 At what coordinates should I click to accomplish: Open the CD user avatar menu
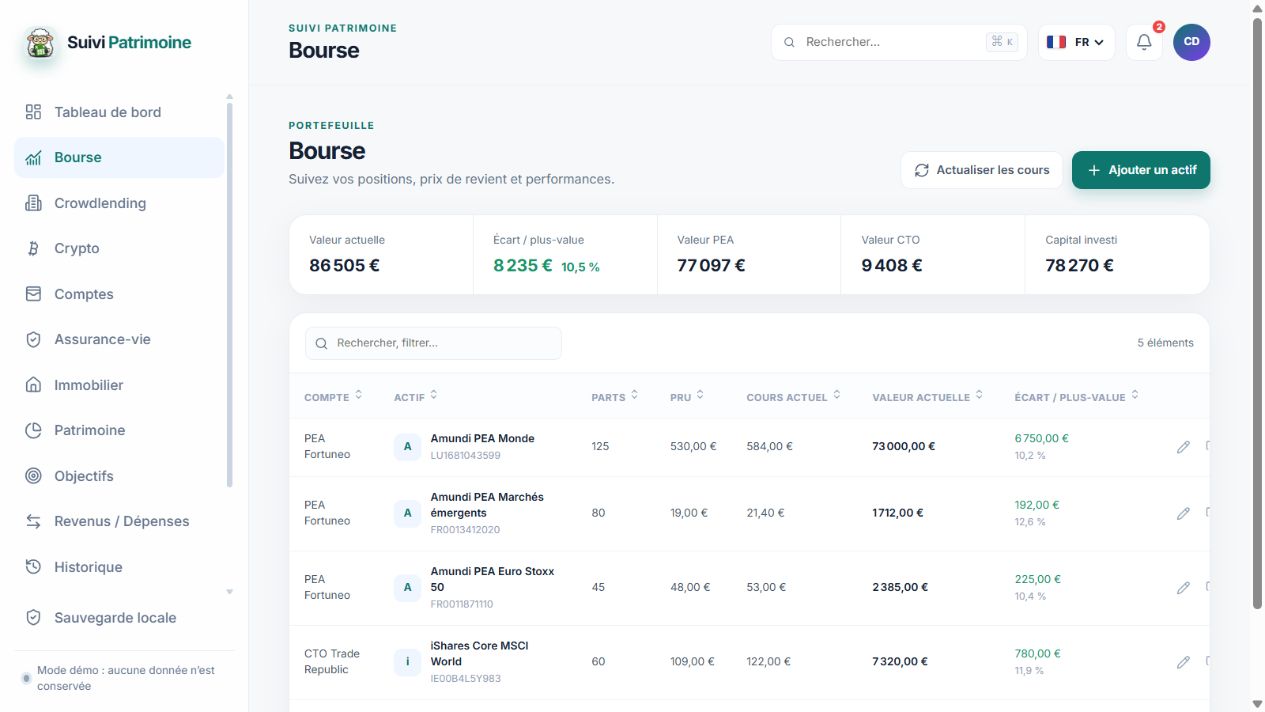[x=1192, y=42]
